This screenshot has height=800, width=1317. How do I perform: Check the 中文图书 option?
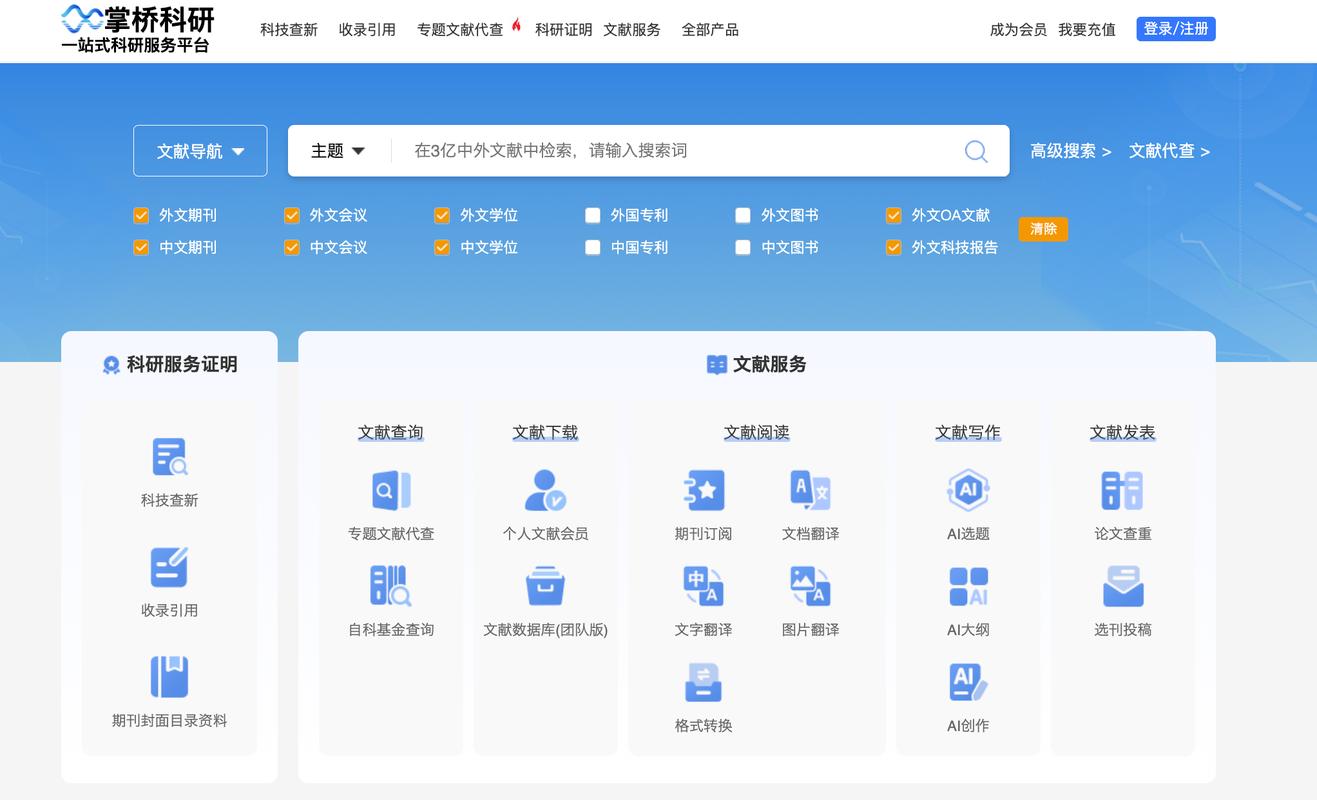click(743, 247)
